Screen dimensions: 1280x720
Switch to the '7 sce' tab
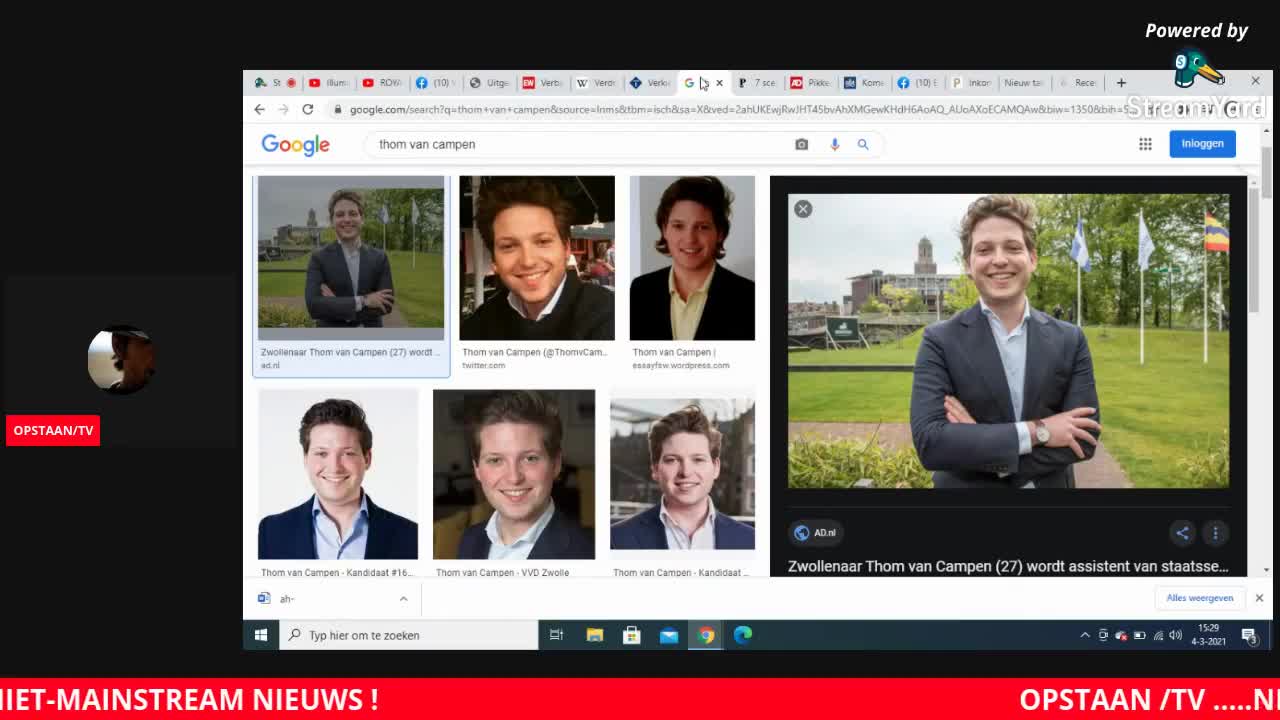pos(758,83)
